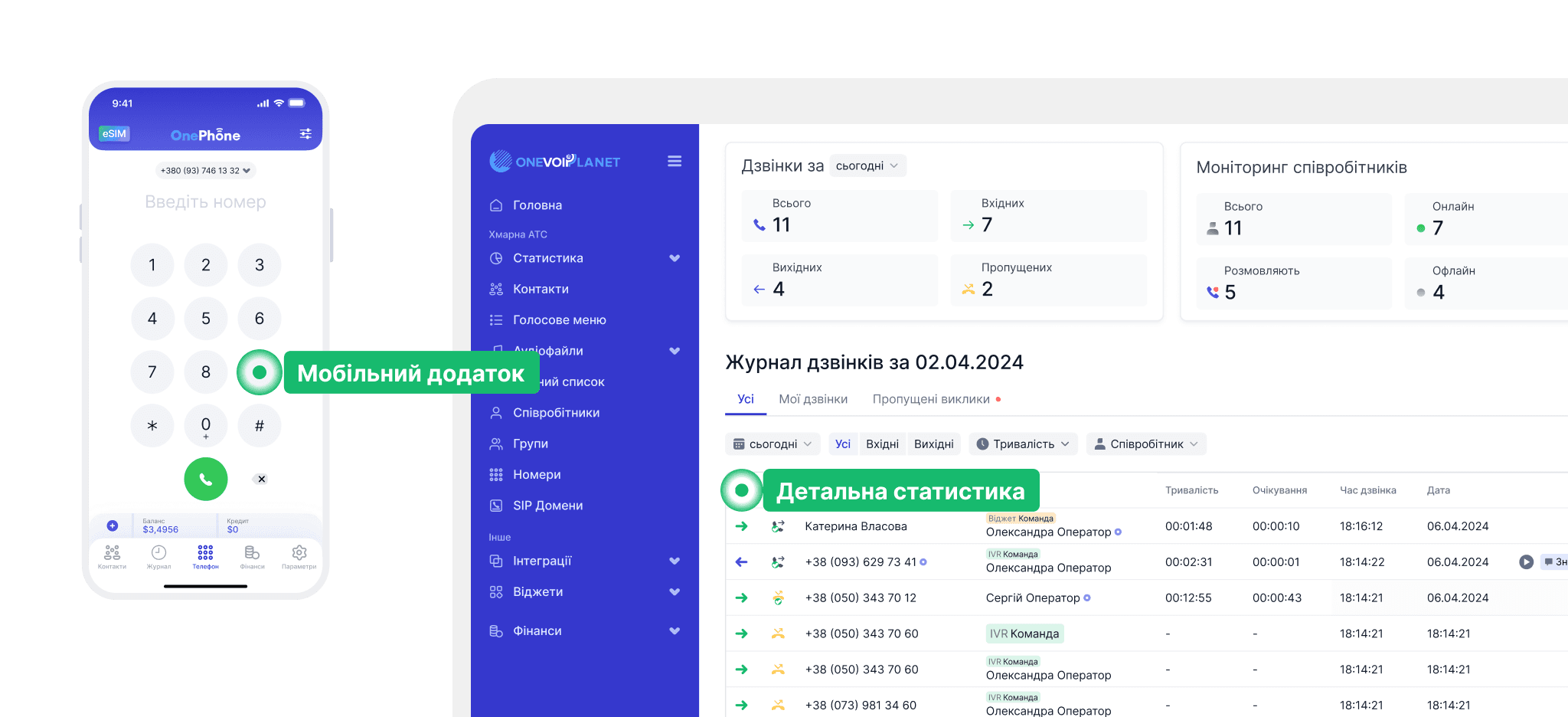Screen dimensions: 1568x717
Task: Select the Усі call direction filter
Action: point(842,444)
